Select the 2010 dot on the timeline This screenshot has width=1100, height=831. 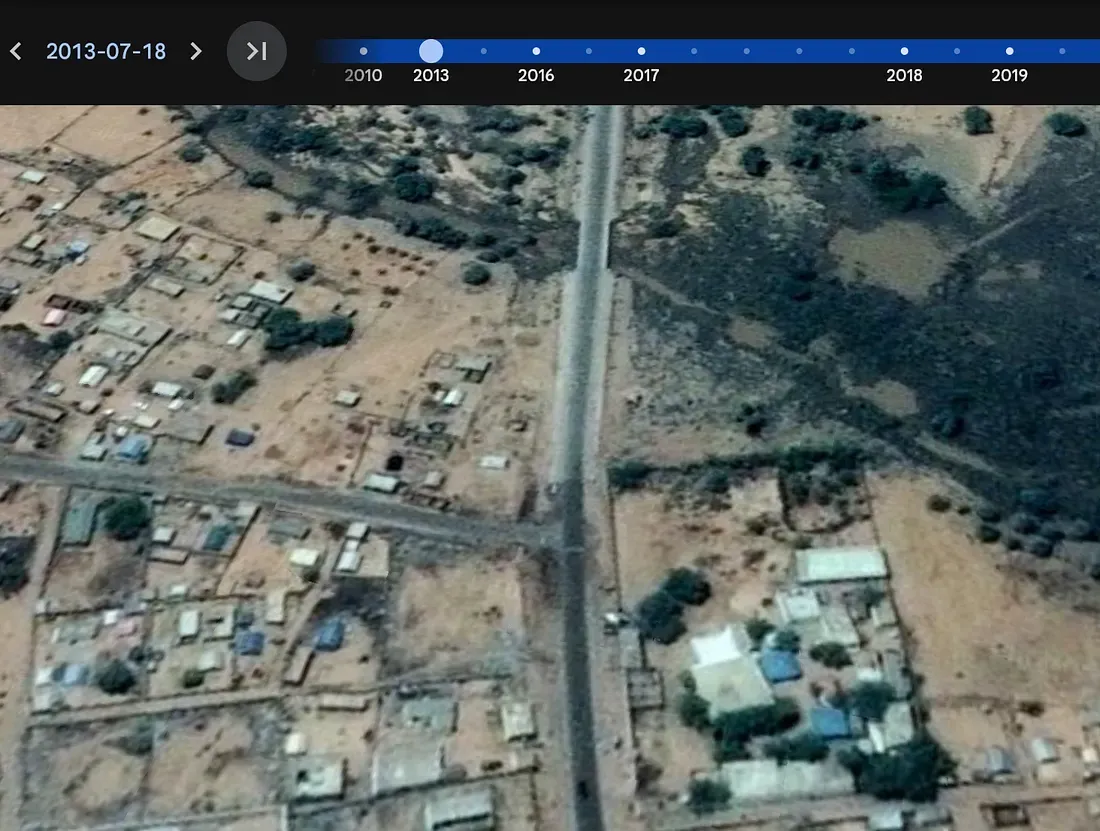[x=363, y=51]
